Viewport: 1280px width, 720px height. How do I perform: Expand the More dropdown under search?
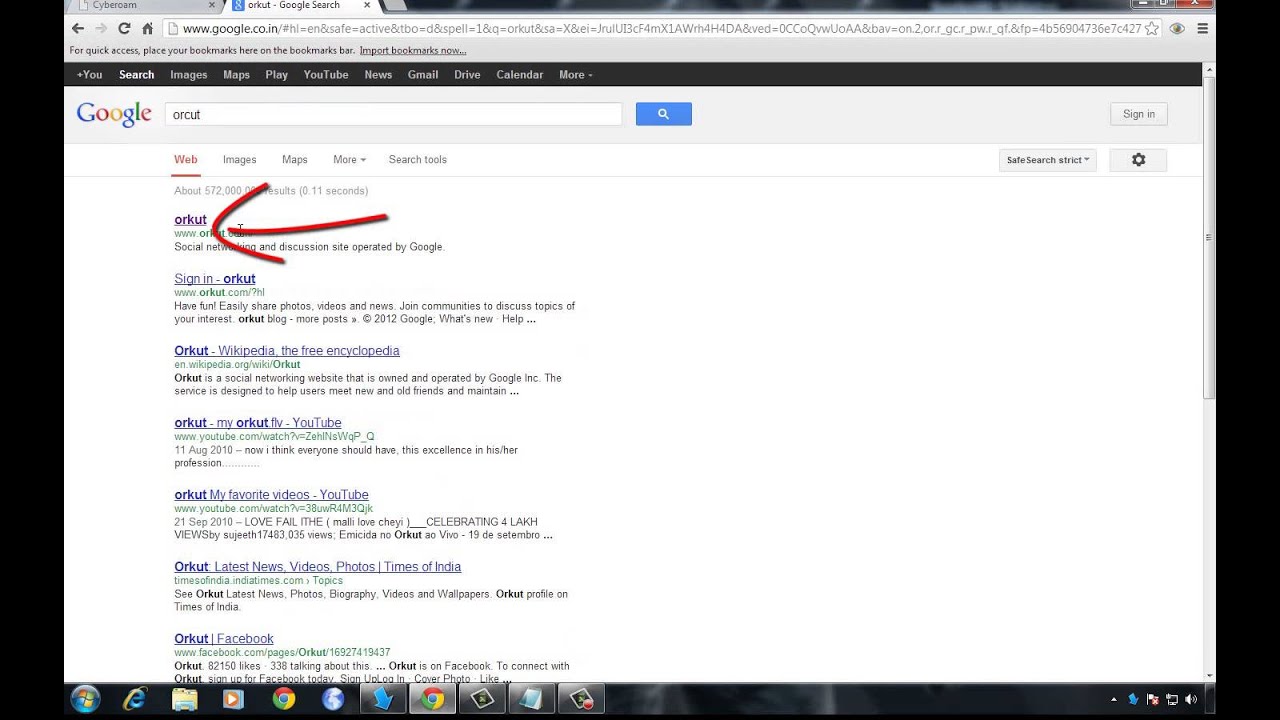349,160
